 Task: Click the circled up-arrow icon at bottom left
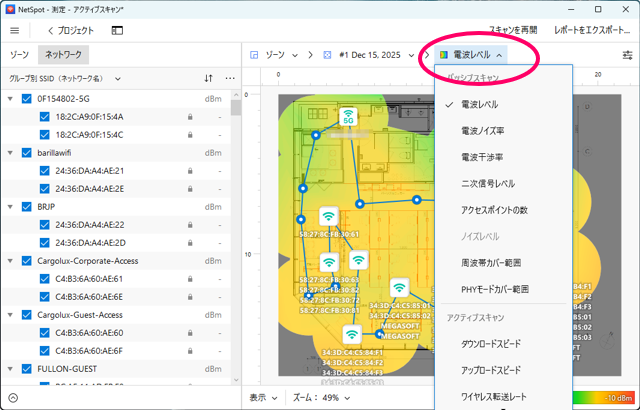click(x=12, y=397)
